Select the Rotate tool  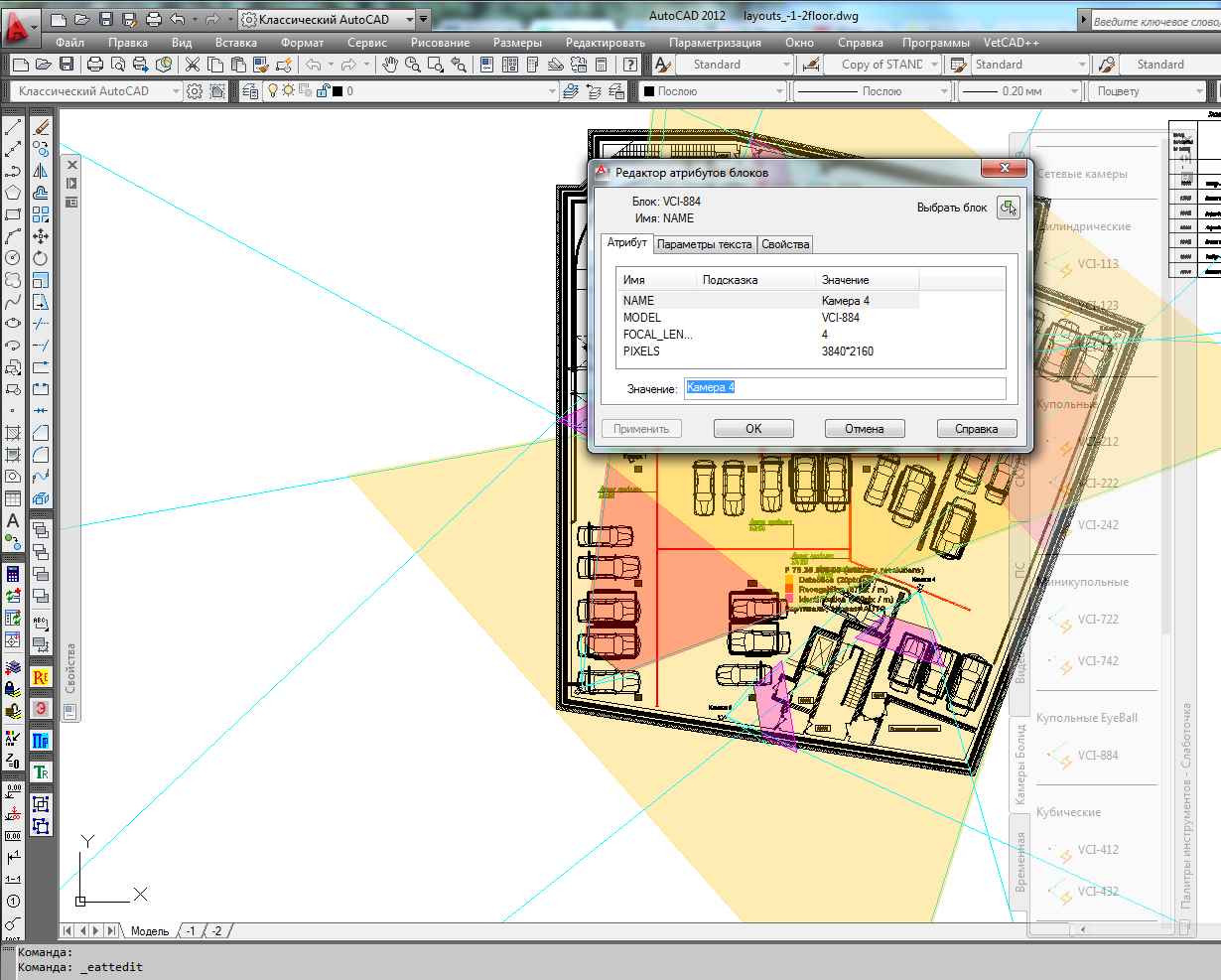[41, 258]
